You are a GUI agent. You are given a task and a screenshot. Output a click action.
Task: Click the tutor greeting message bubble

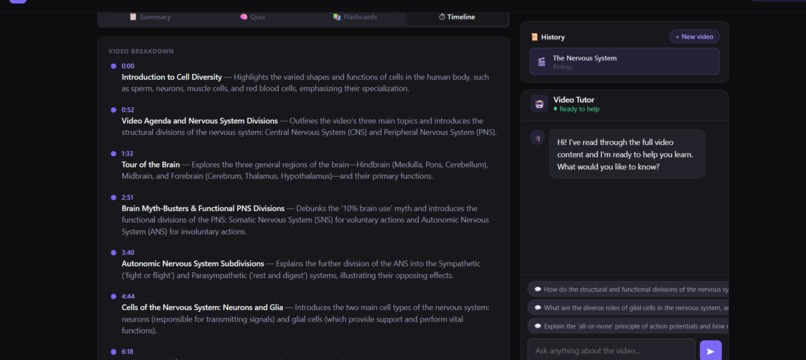627,154
